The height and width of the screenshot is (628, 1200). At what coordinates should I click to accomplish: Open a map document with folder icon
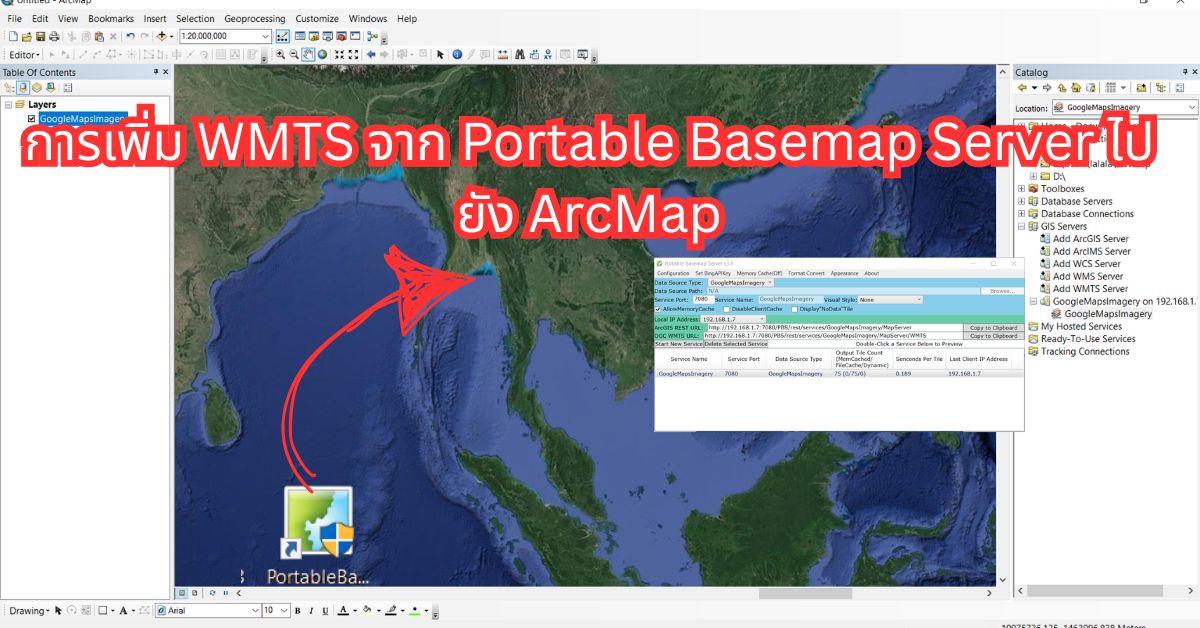pos(26,36)
